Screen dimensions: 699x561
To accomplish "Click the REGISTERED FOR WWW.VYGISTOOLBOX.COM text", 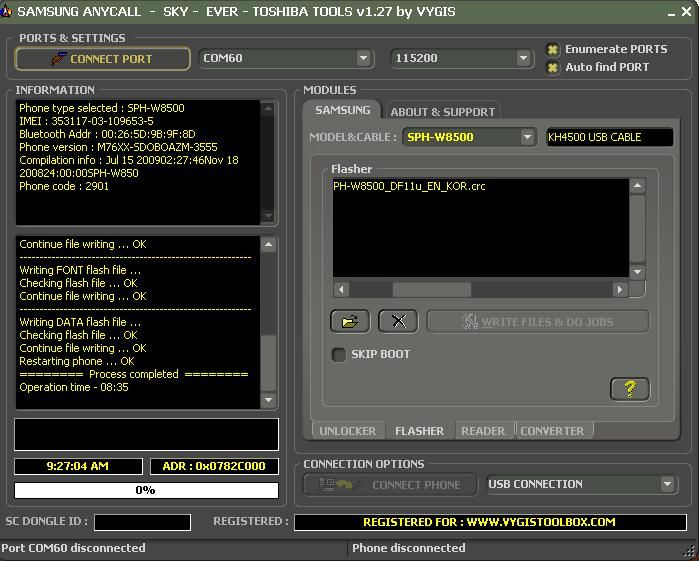I will (489, 522).
